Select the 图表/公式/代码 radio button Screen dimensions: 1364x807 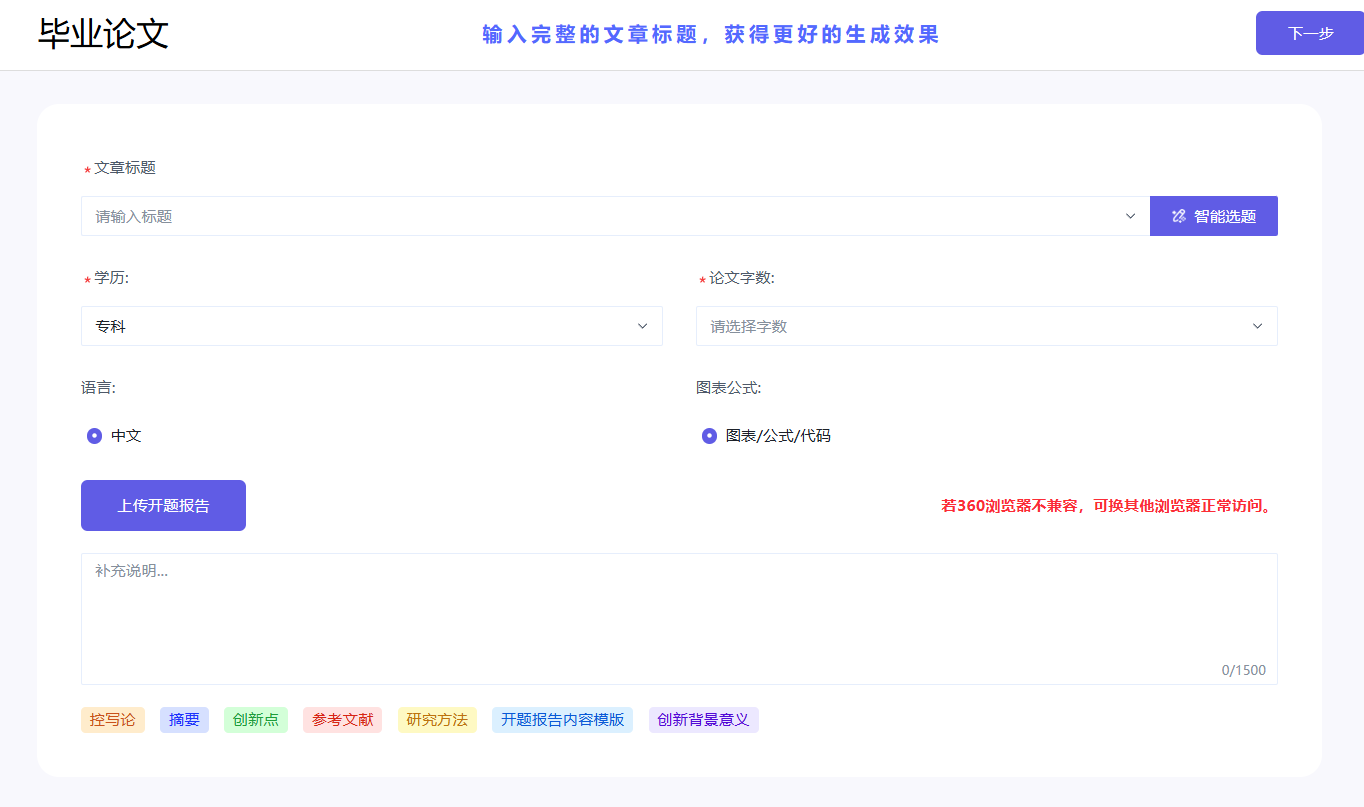tap(709, 436)
